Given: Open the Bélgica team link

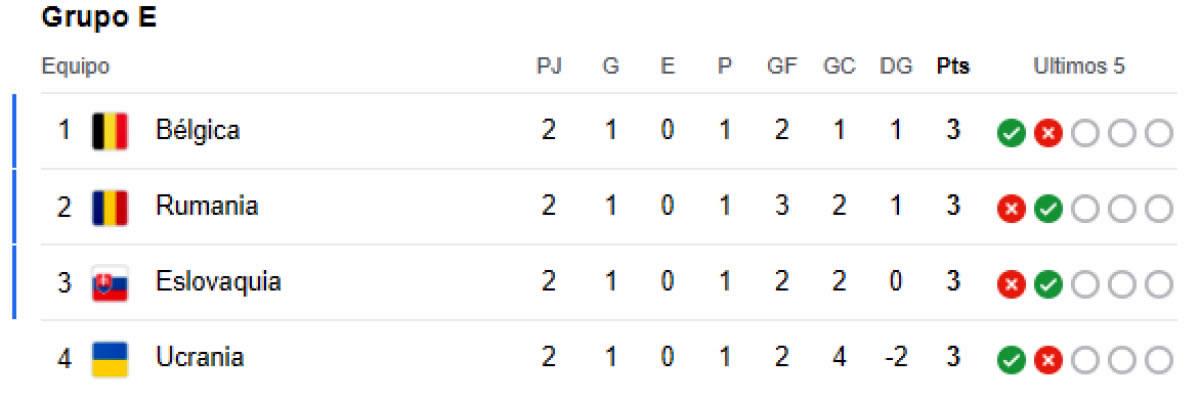Looking at the screenshot, I should [197, 130].
